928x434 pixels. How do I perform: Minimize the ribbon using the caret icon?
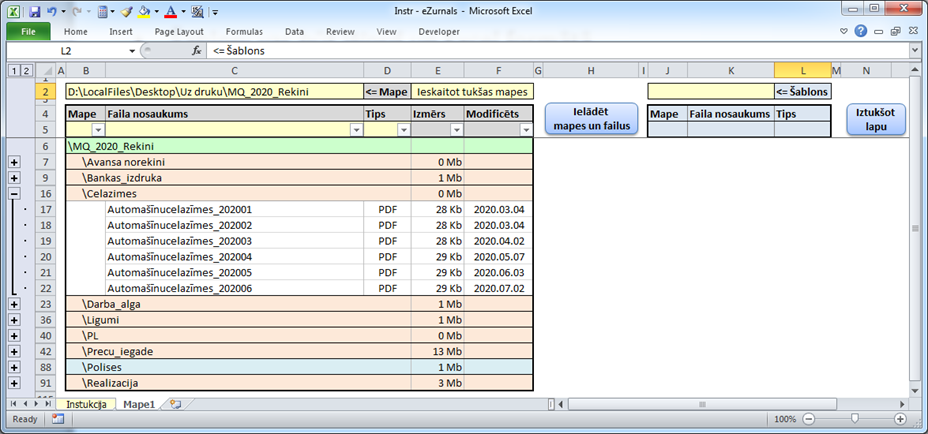[843, 31]
